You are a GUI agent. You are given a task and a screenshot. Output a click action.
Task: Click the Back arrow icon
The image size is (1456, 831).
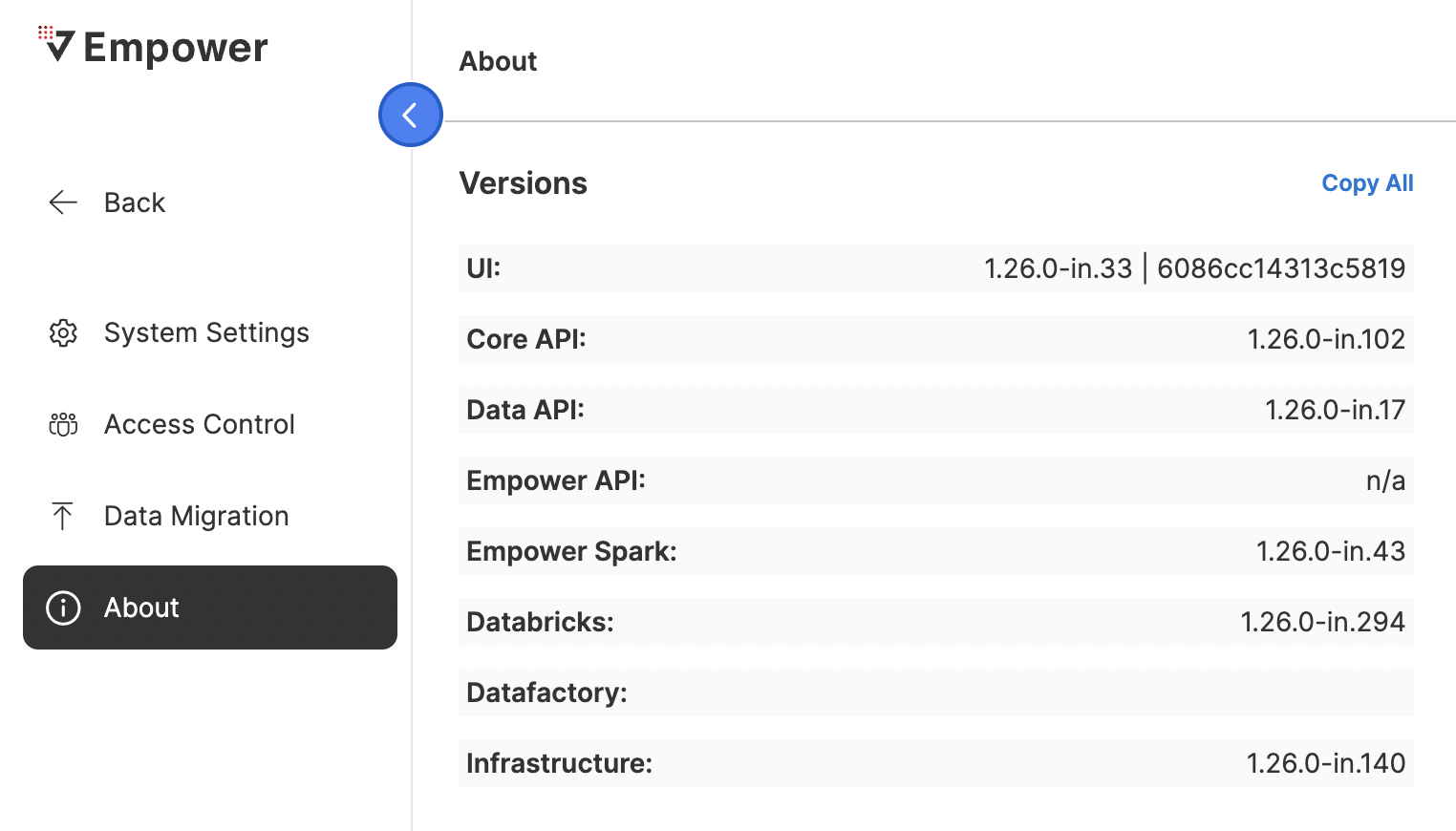click(63, 202)
